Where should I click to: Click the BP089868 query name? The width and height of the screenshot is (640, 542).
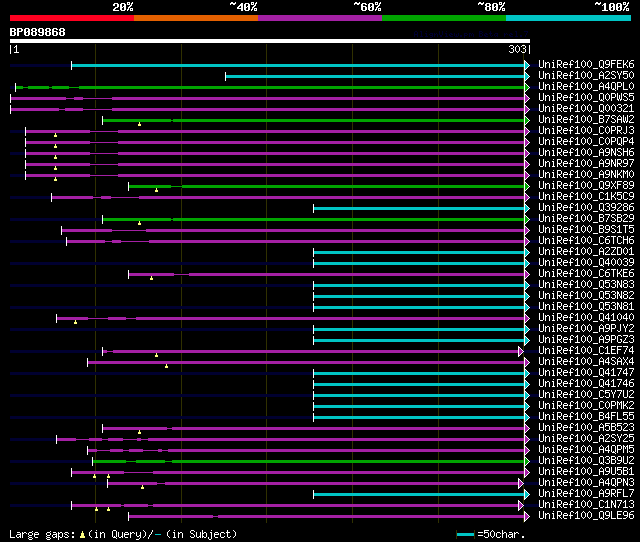[x=38, y=32]
